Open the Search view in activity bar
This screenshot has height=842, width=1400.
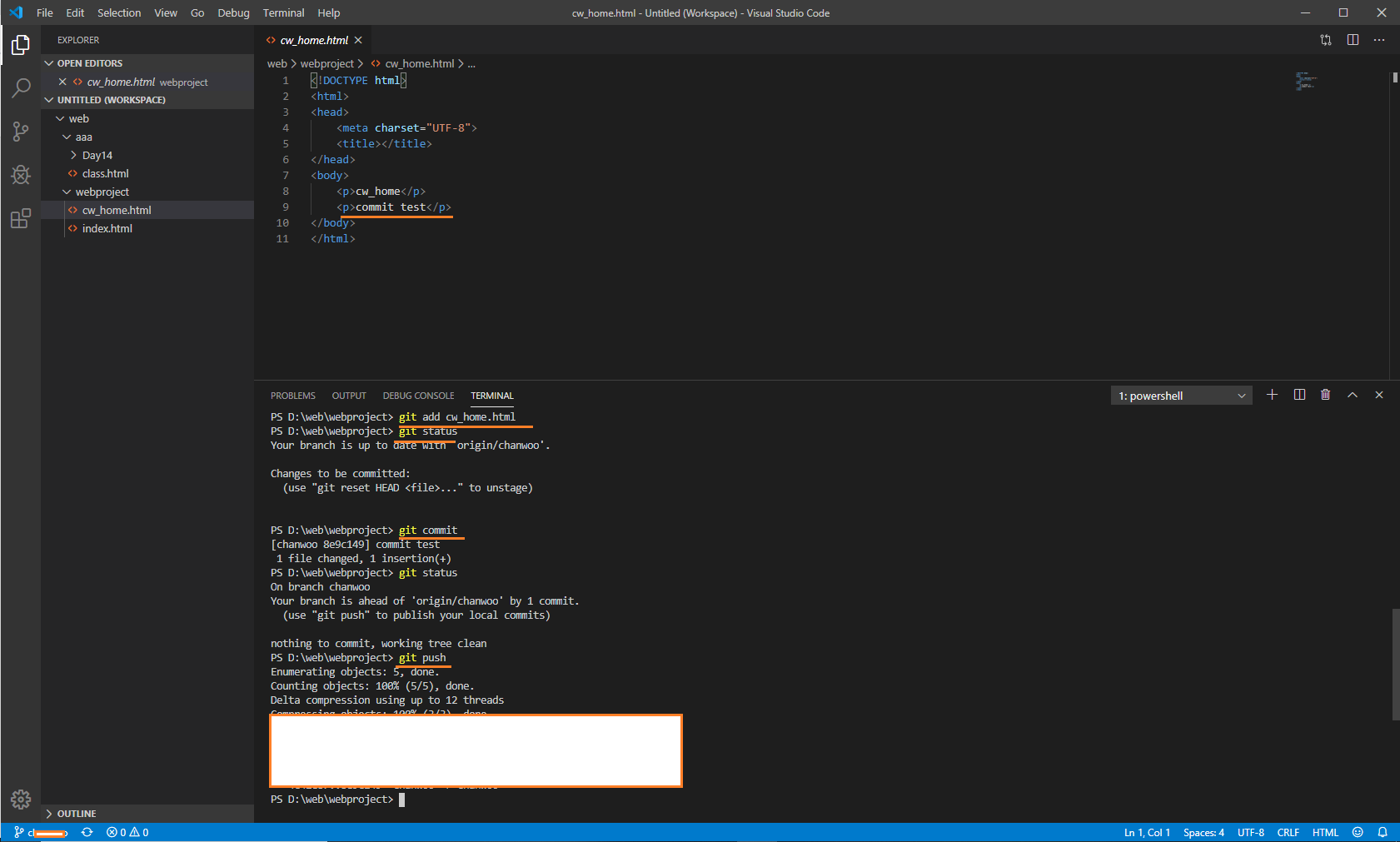pyautogui.click(x=21, y=87)
